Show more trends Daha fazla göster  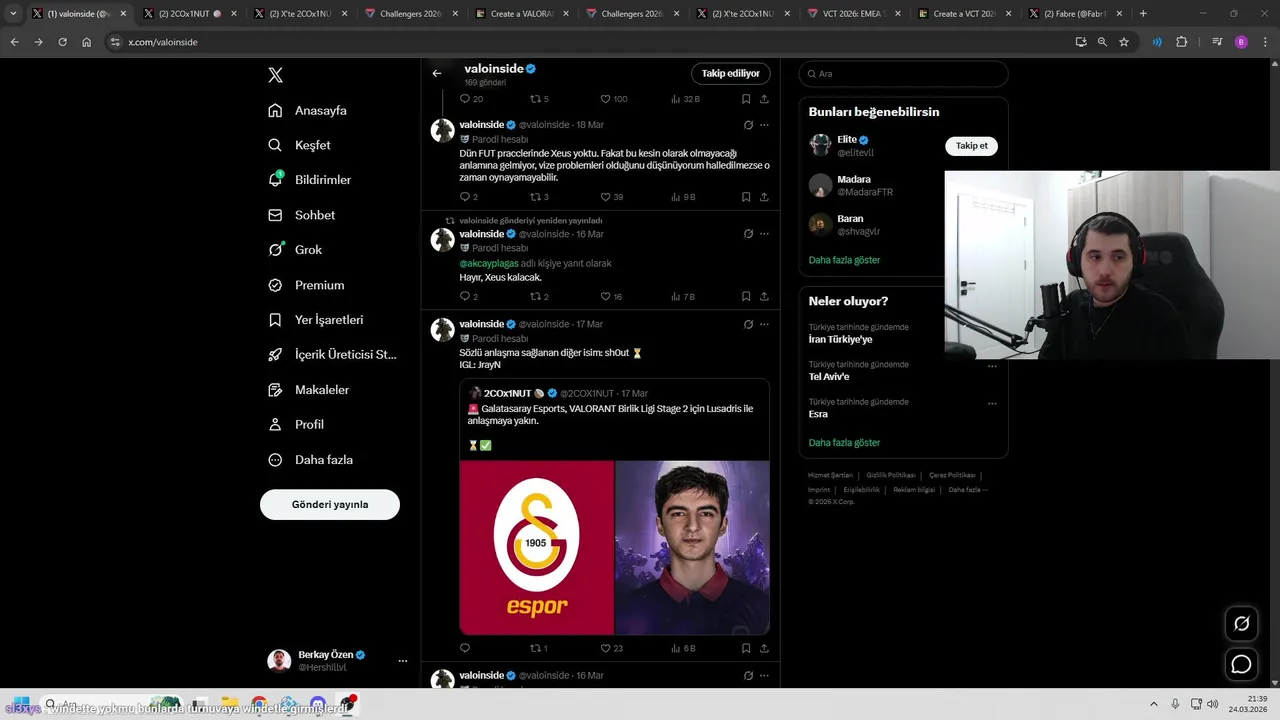(x=844, y=443)
